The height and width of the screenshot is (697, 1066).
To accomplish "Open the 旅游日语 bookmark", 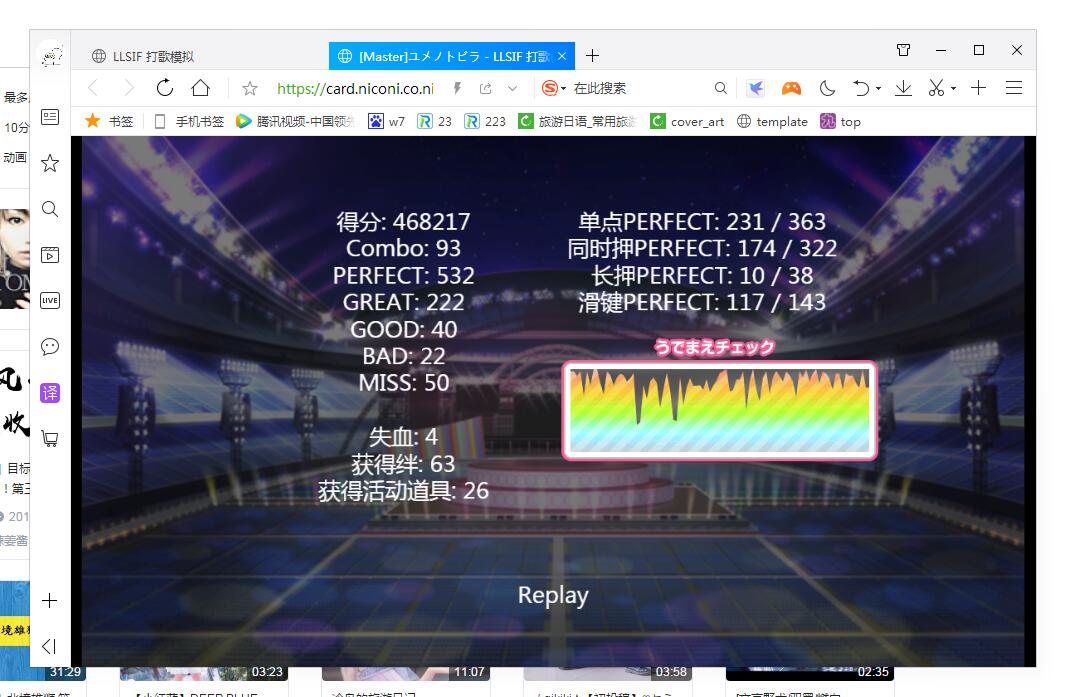I will click(577, 122).
